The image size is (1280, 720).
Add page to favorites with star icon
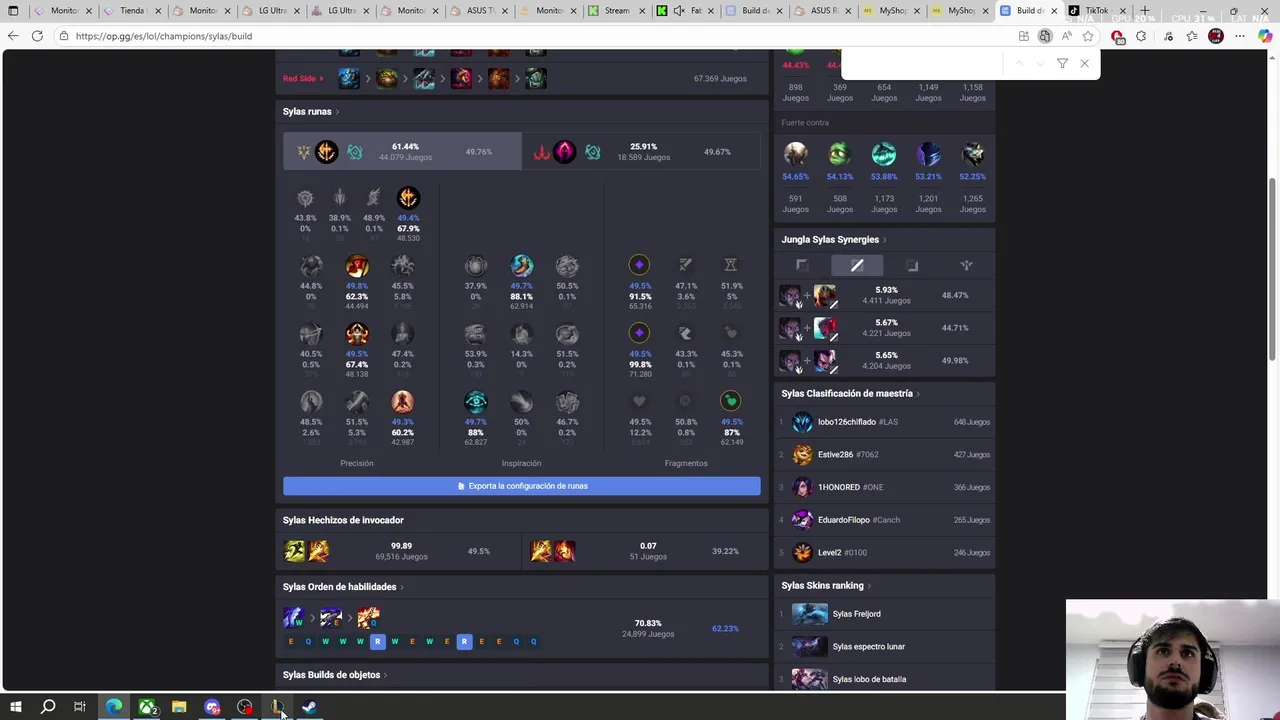(1088, 36)
